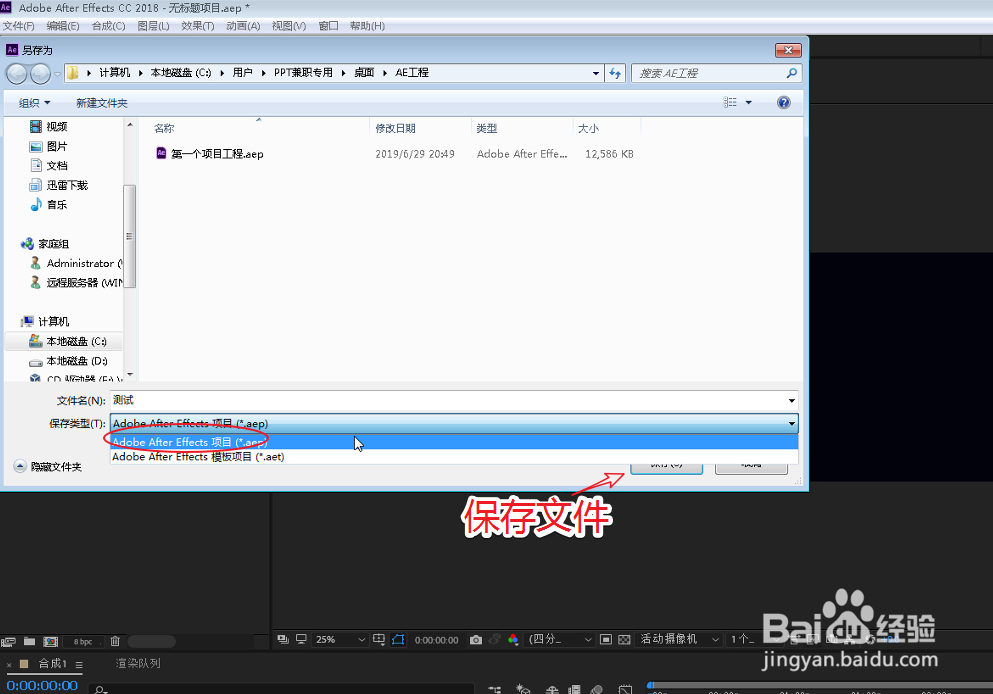The height and width of the screenshot is (694, 993).
Task: Click Interpret Footage icon in Project panel
Action: (x=9, y=641)
